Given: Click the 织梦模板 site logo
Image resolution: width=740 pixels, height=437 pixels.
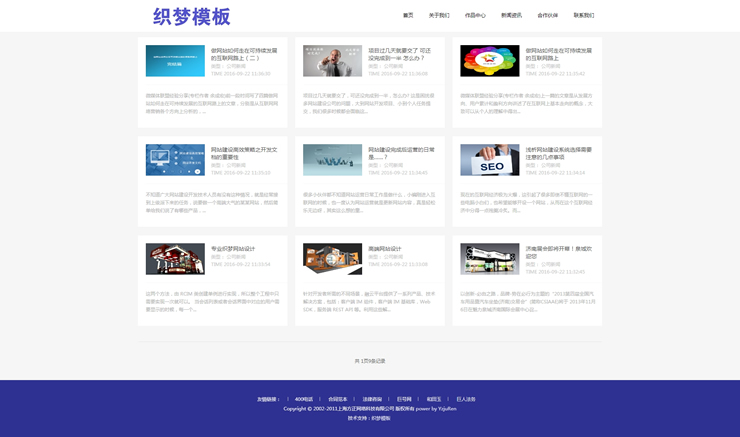Looking at the screenshot, I should pyautogui.click(x=191, y=16).
